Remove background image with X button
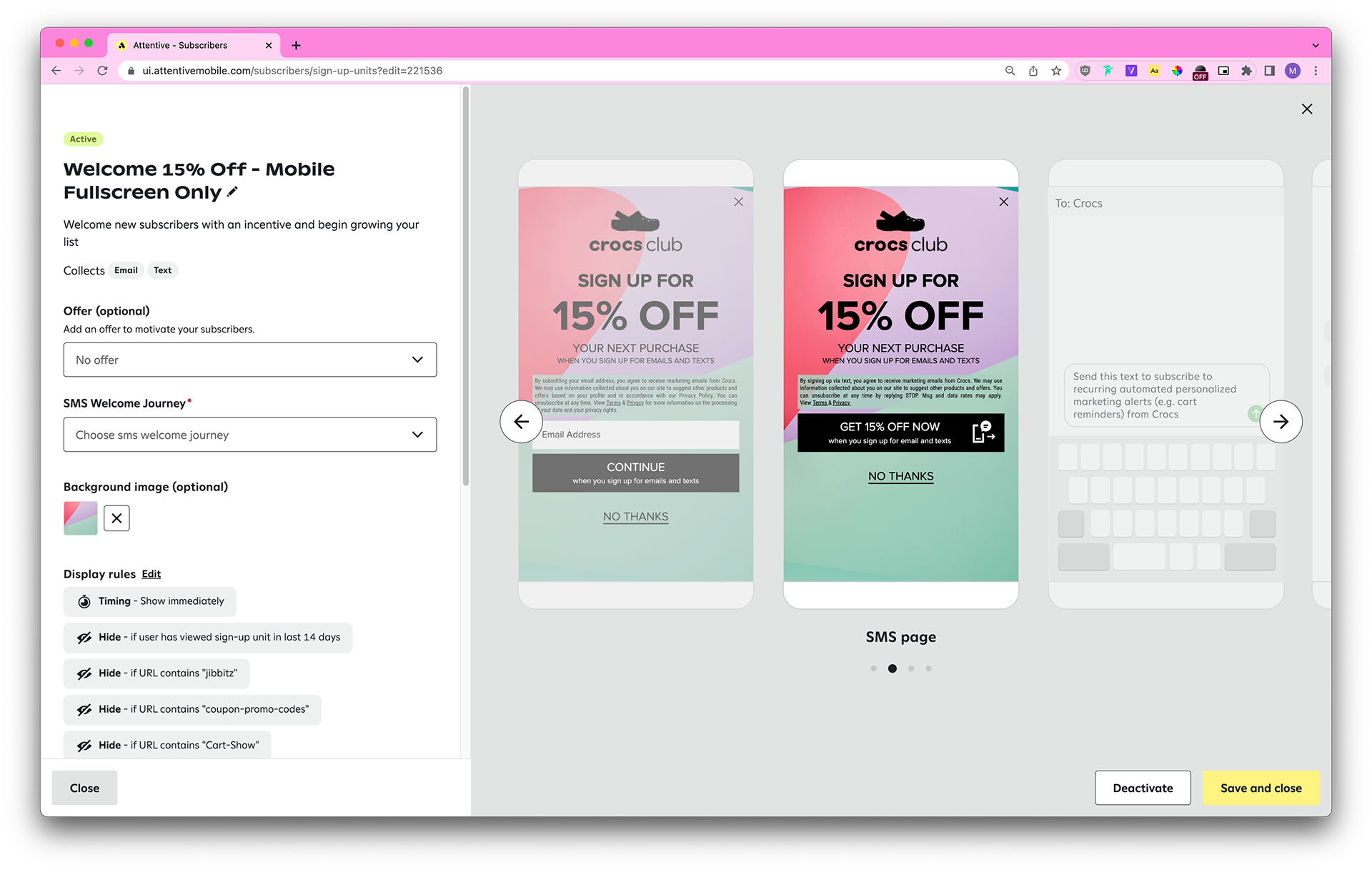The image size is (1372, 870). 116,518
